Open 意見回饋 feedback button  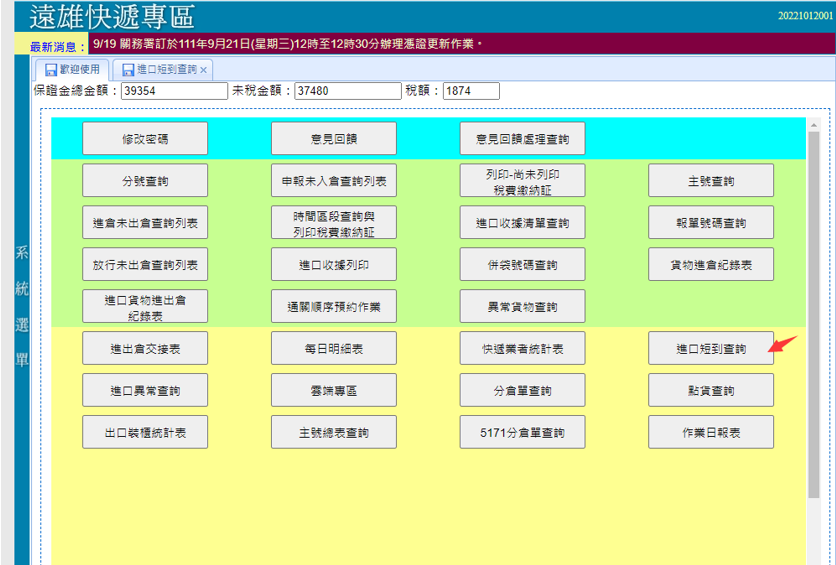click(333, 139)
